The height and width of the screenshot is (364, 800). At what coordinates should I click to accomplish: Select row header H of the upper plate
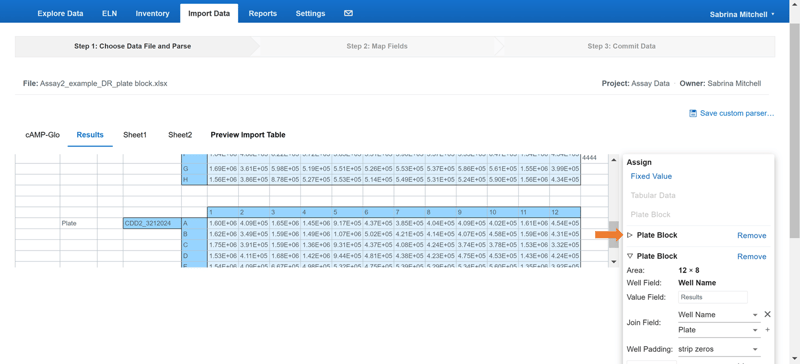194,180
